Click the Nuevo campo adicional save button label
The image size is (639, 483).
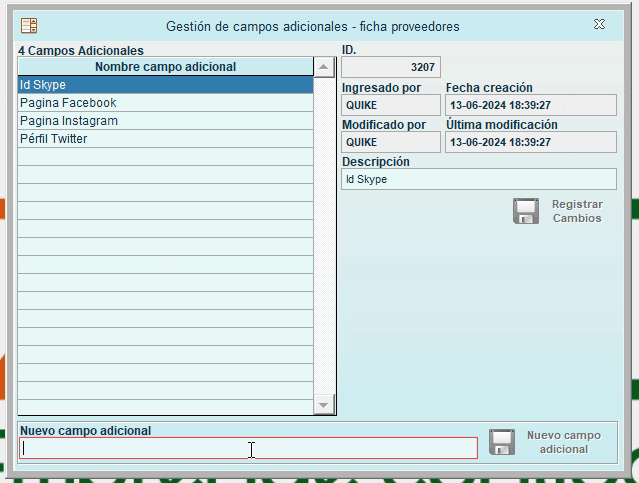[564, 442]
